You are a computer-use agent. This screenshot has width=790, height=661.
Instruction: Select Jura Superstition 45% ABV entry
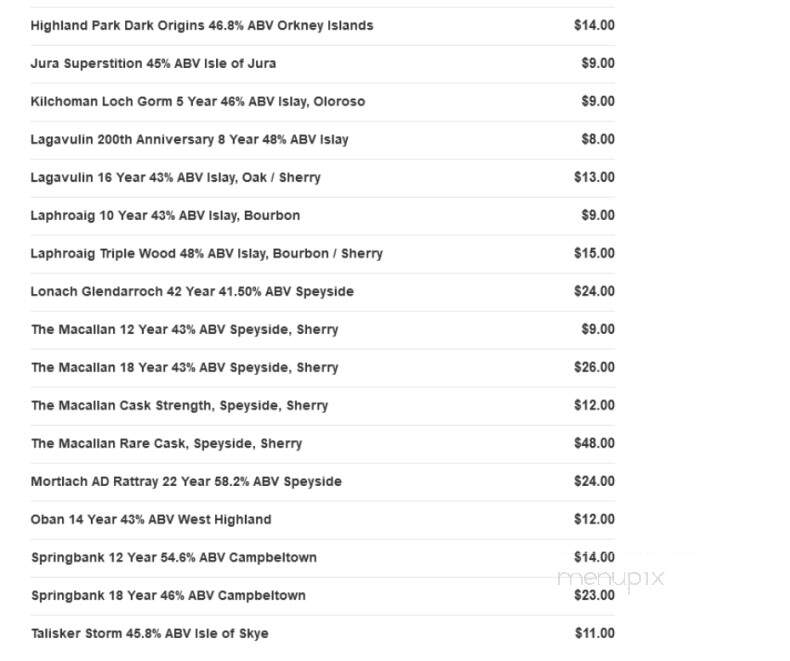[322, 64]
